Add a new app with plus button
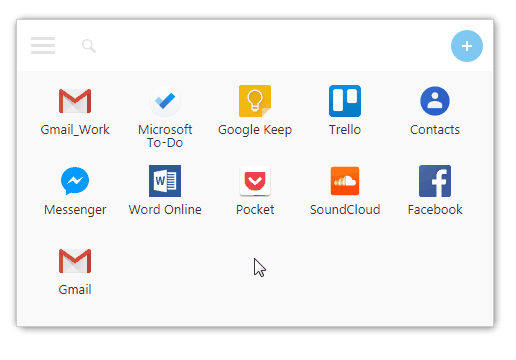The image size is (516, 360). (x=467, y=46)
